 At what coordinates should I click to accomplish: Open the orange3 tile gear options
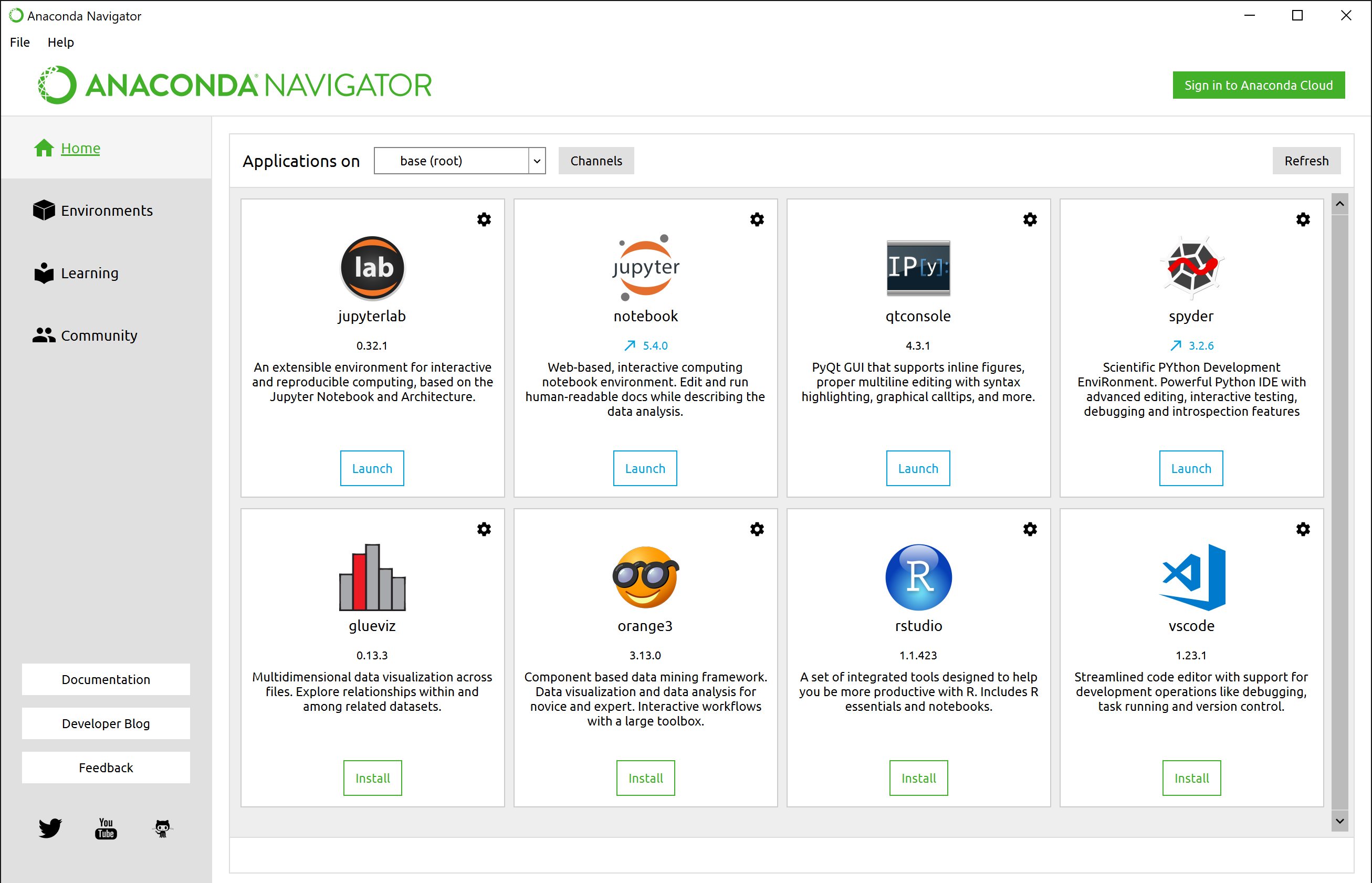757,529
